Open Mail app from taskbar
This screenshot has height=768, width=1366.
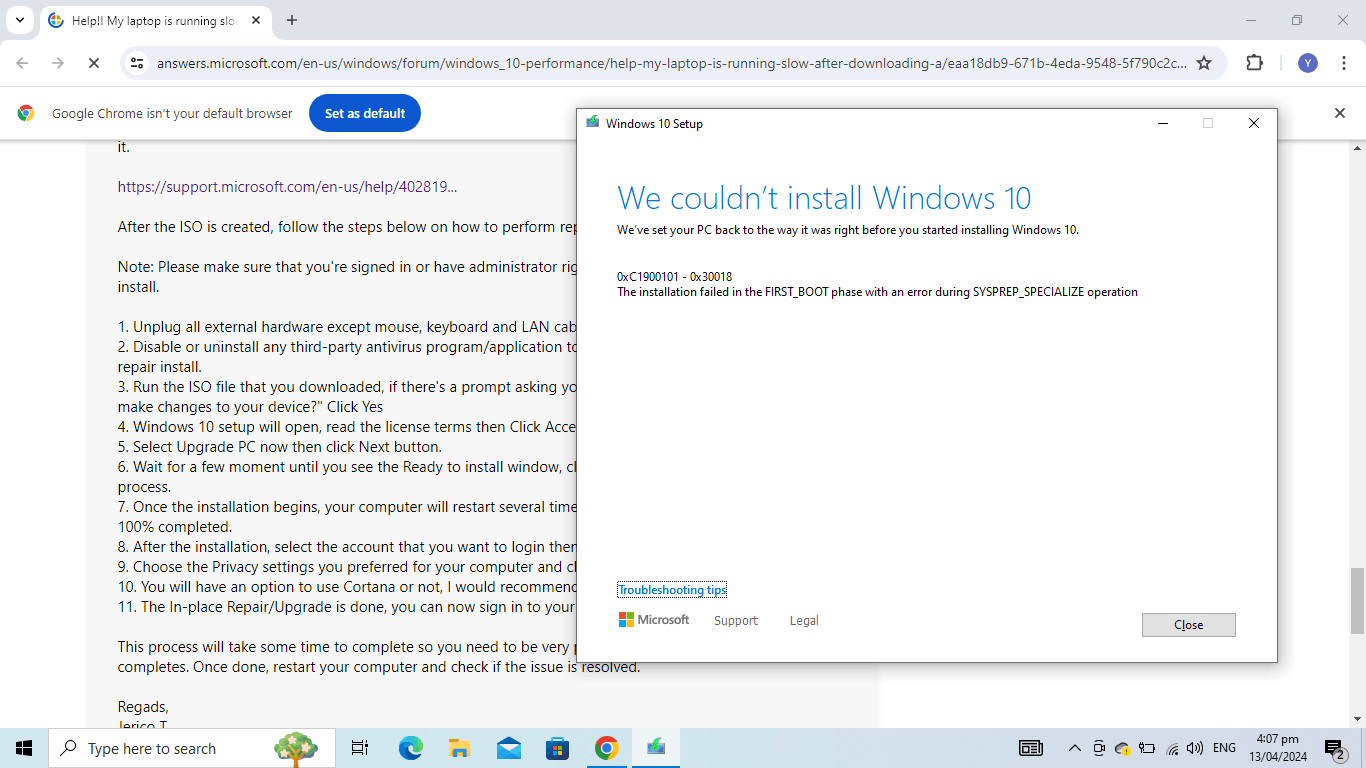[508, 748]
